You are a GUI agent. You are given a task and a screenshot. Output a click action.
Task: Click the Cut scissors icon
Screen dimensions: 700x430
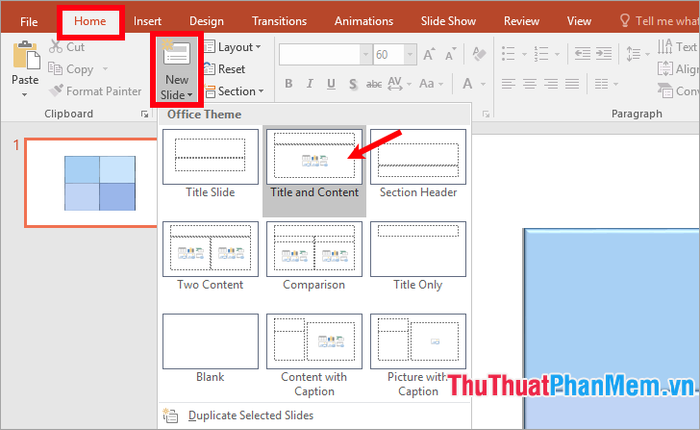pyautogui.click(x=56, y=47)
